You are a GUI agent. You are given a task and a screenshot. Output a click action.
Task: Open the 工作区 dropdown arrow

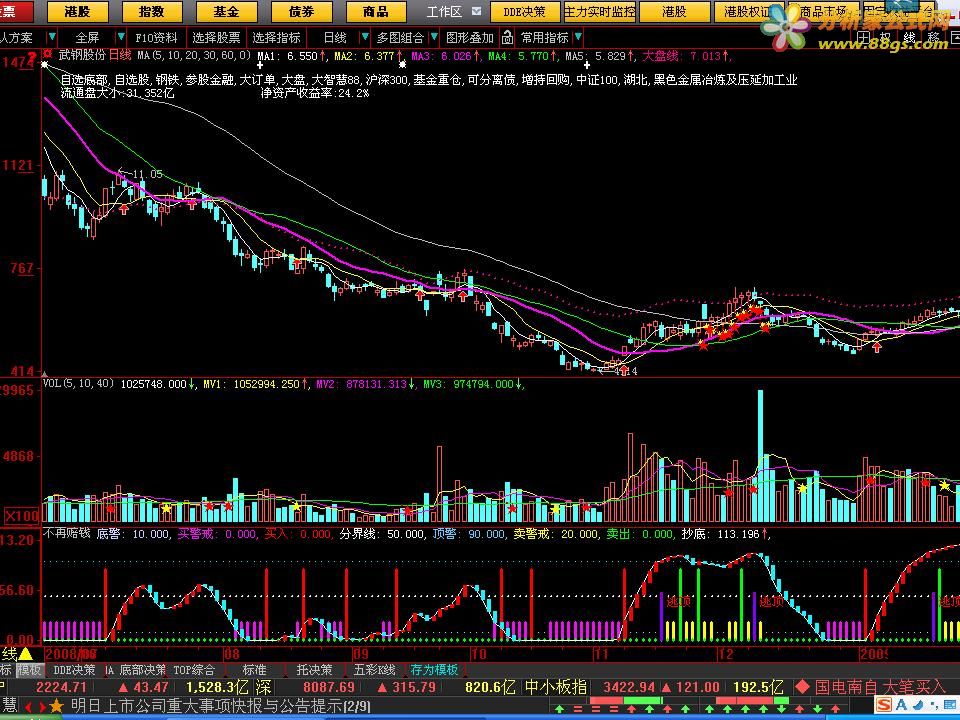click(477, 11)
